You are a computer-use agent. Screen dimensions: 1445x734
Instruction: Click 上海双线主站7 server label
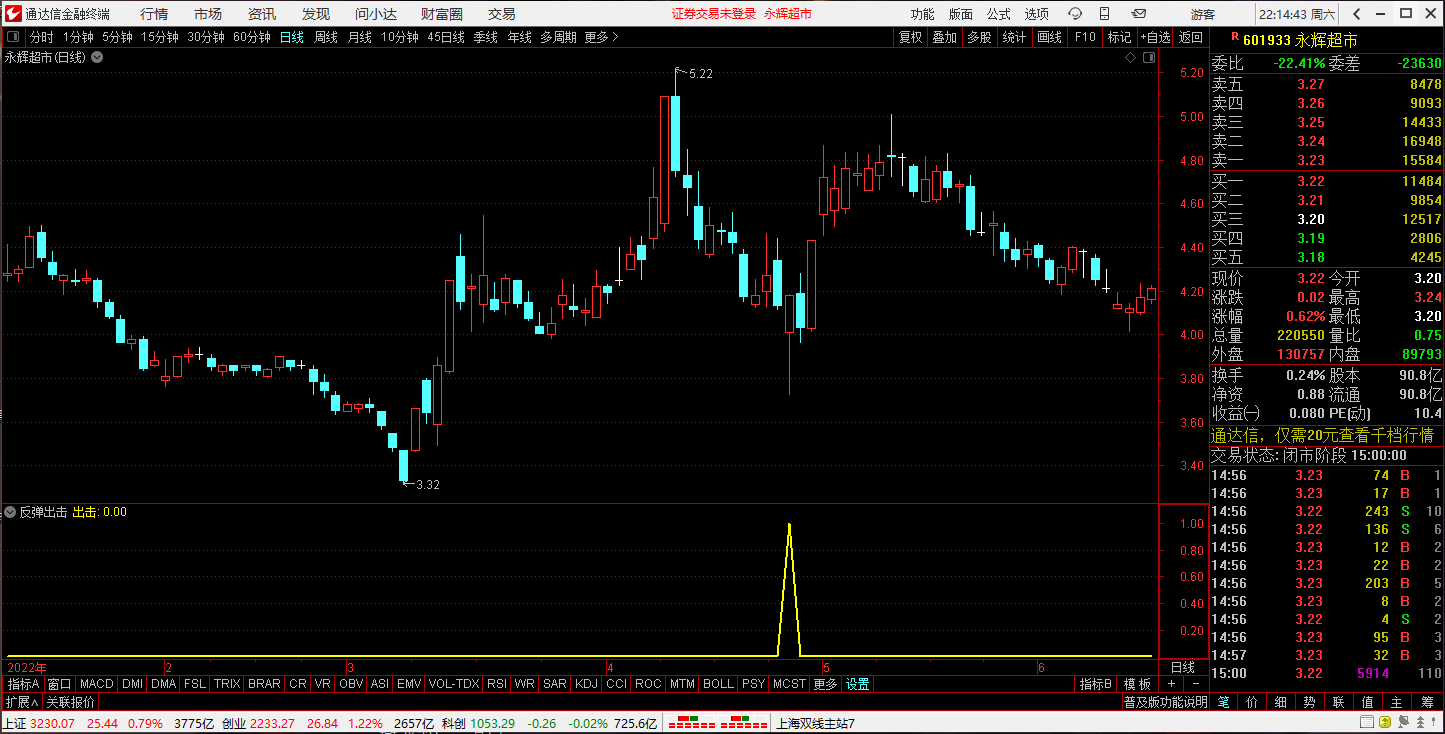(816, 723)
